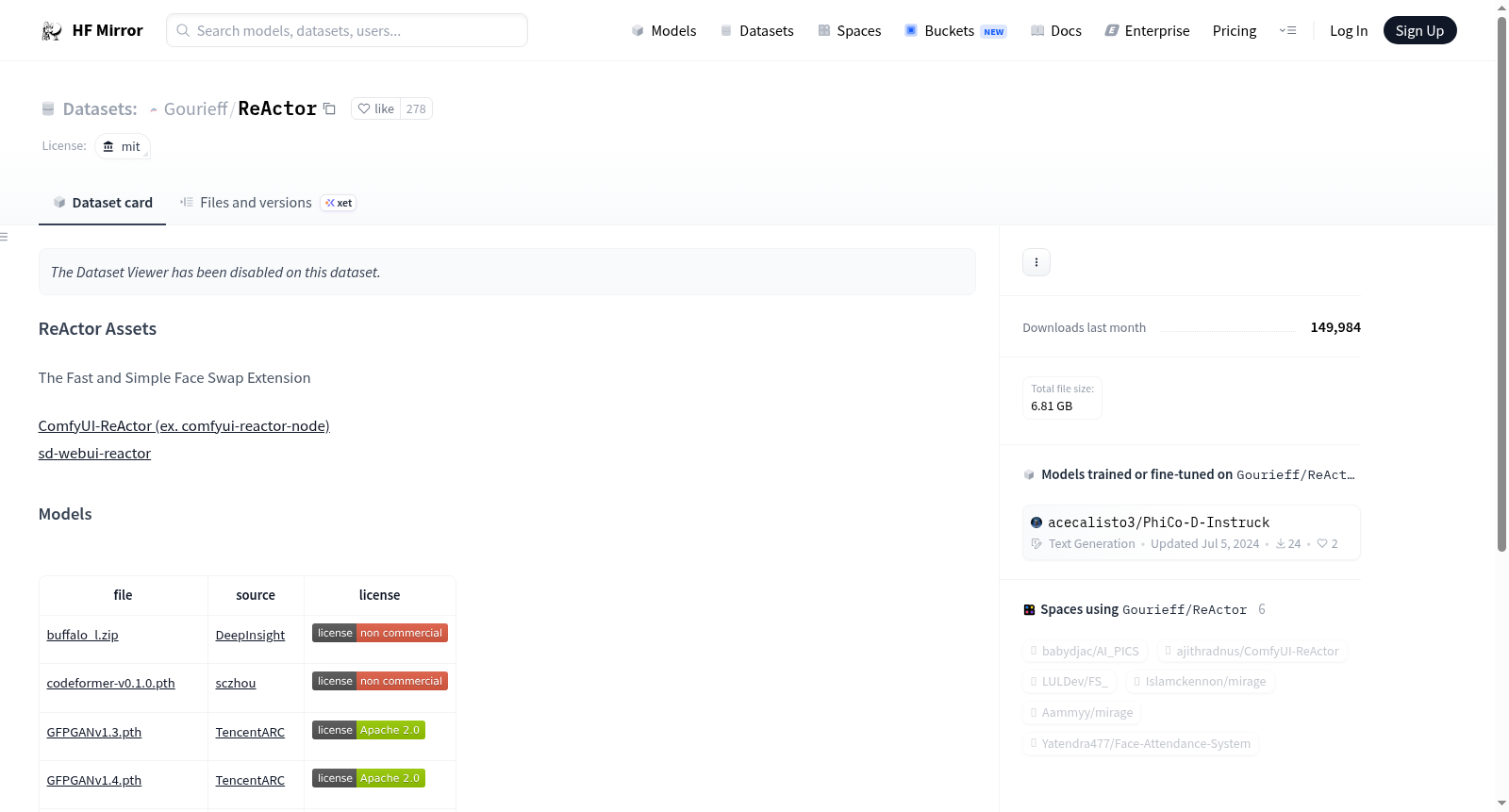Viewport: 1509px width, 812px height.
Task: Open the Enterprise navigation item
Action: pos(1147,31)
